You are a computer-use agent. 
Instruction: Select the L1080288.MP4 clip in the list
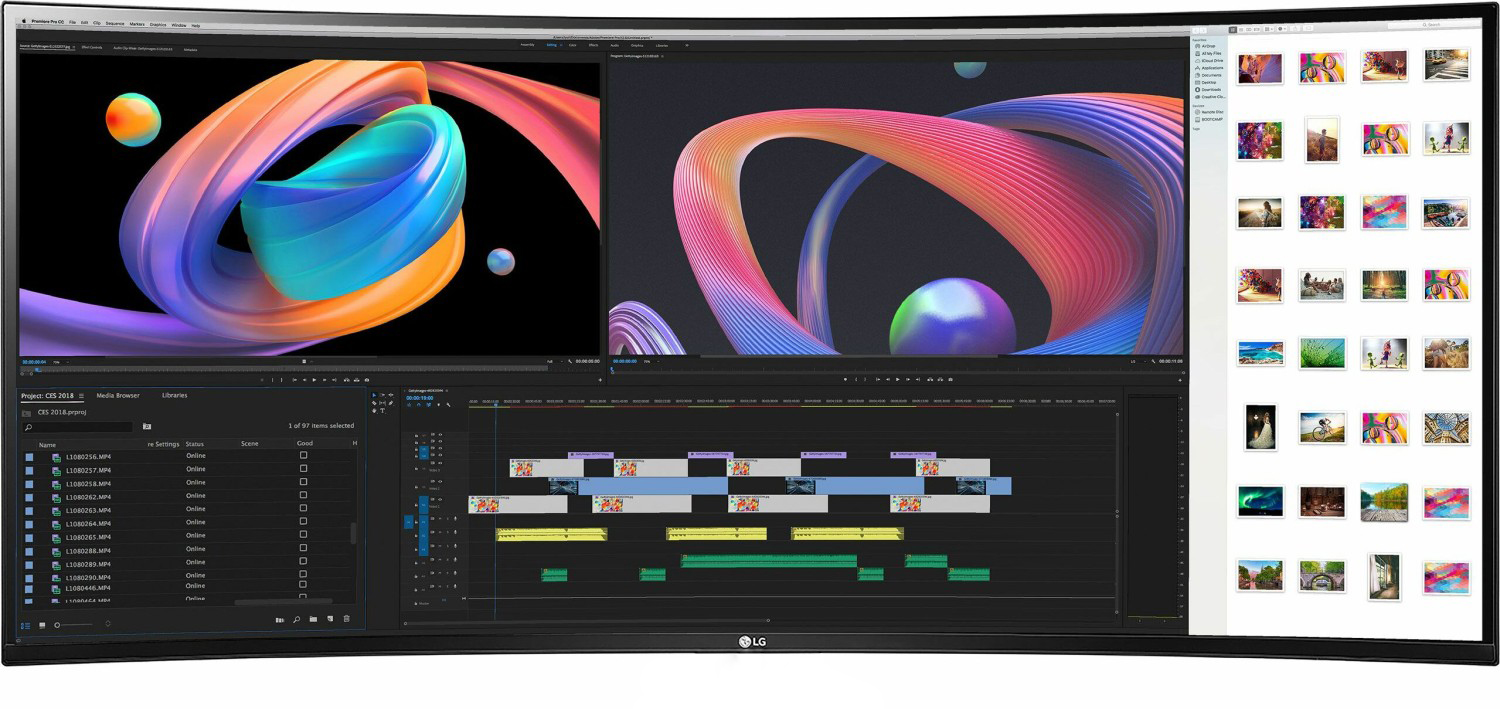pyautogui.click(x=88, y=551)
